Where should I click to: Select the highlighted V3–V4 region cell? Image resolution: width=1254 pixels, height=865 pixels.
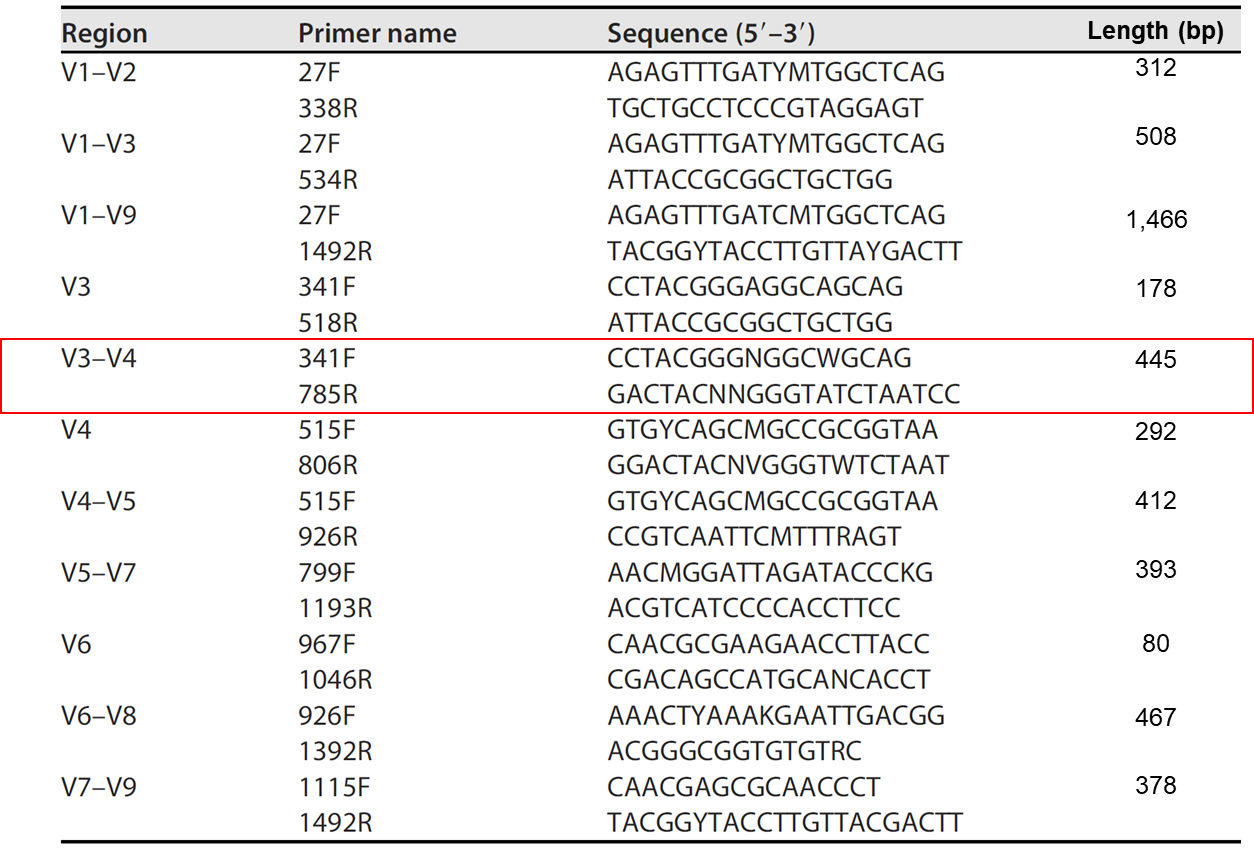pyautogui.click(x=99, y=358)
